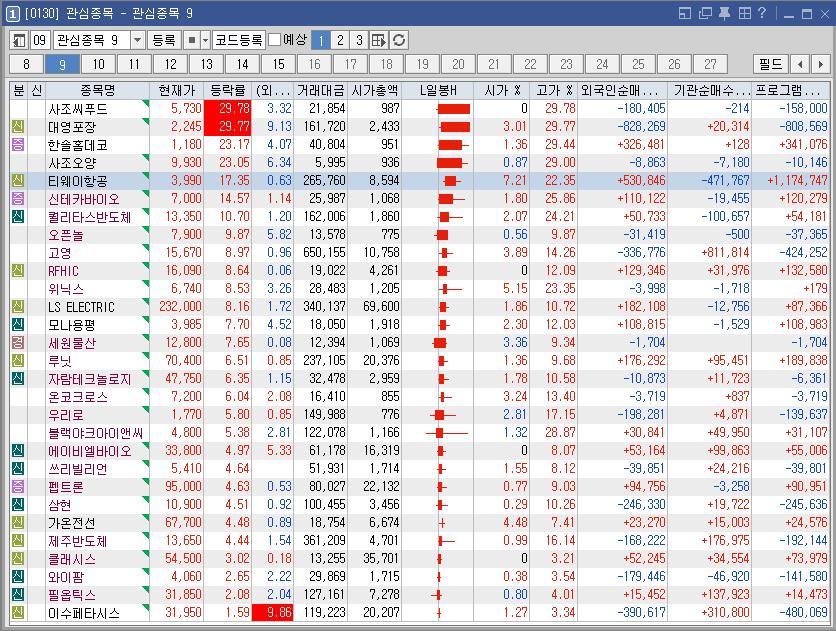
Task: Click the list panel toggle icon beside 09
Action: [19, 41]
